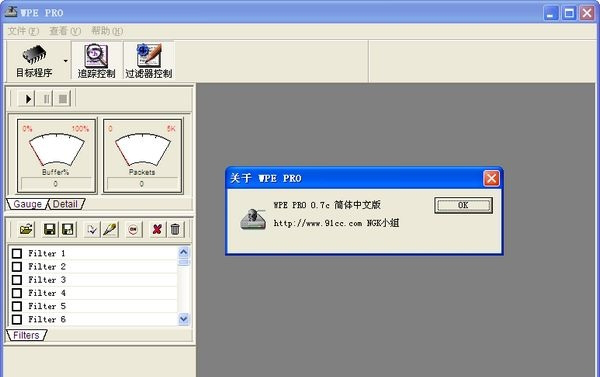Viewport: 600px width, 392px height.
Task: Click the WPE PRO icon in About dialog
Action: pos(253,219)
